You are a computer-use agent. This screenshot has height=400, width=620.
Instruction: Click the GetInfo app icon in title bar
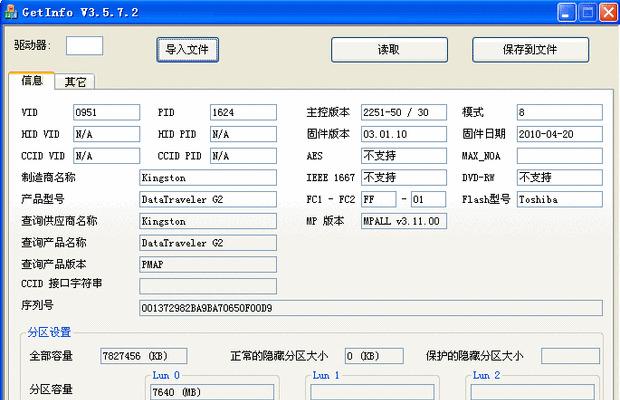11,12
